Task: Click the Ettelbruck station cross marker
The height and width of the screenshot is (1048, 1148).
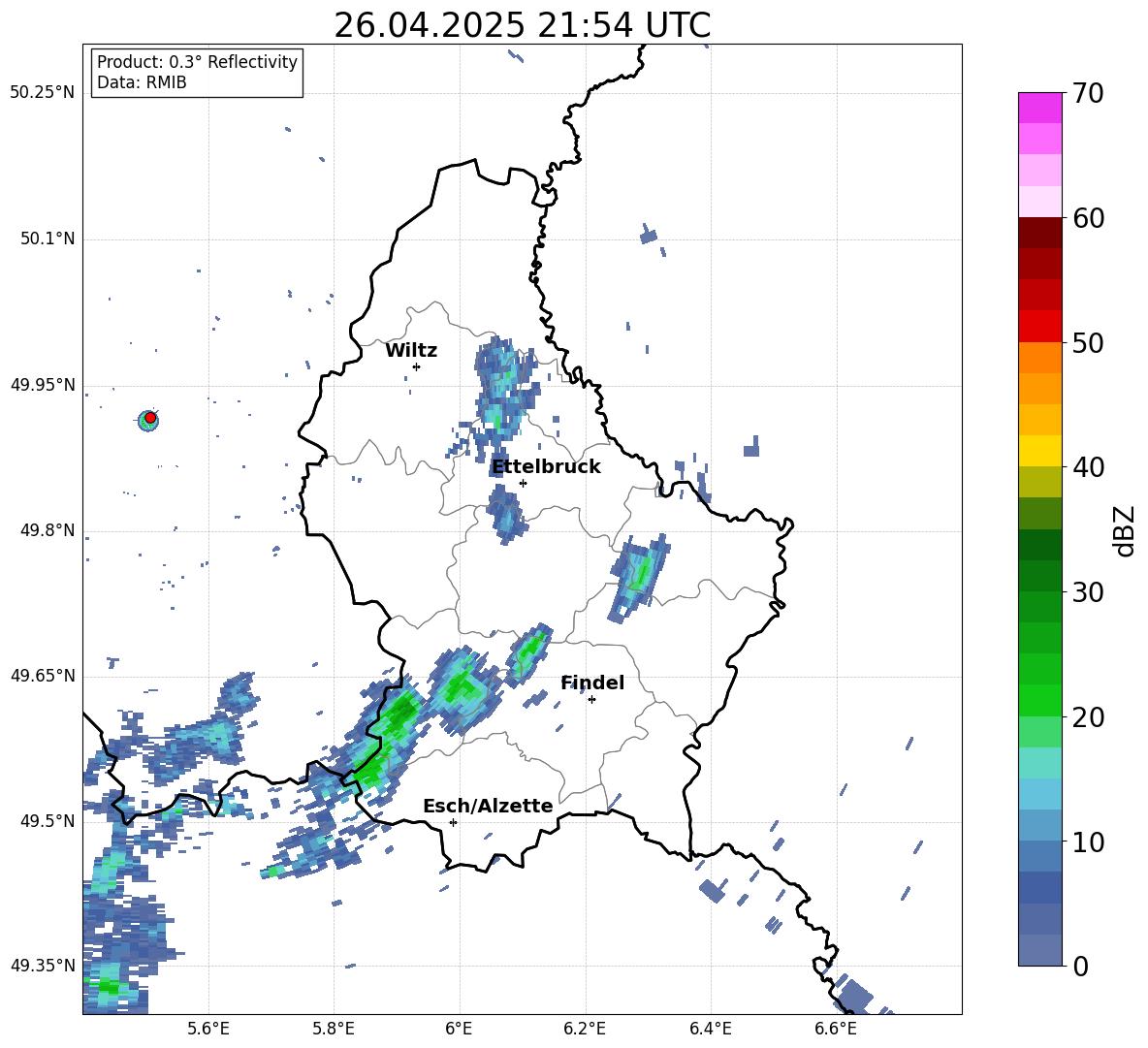Action: (x=523, y=483)
